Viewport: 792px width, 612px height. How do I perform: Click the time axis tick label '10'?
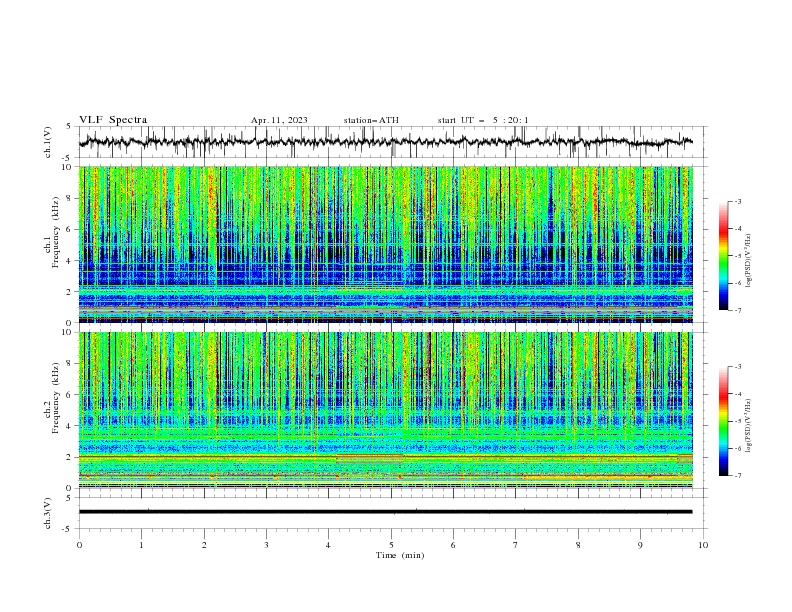coord(703,545)
